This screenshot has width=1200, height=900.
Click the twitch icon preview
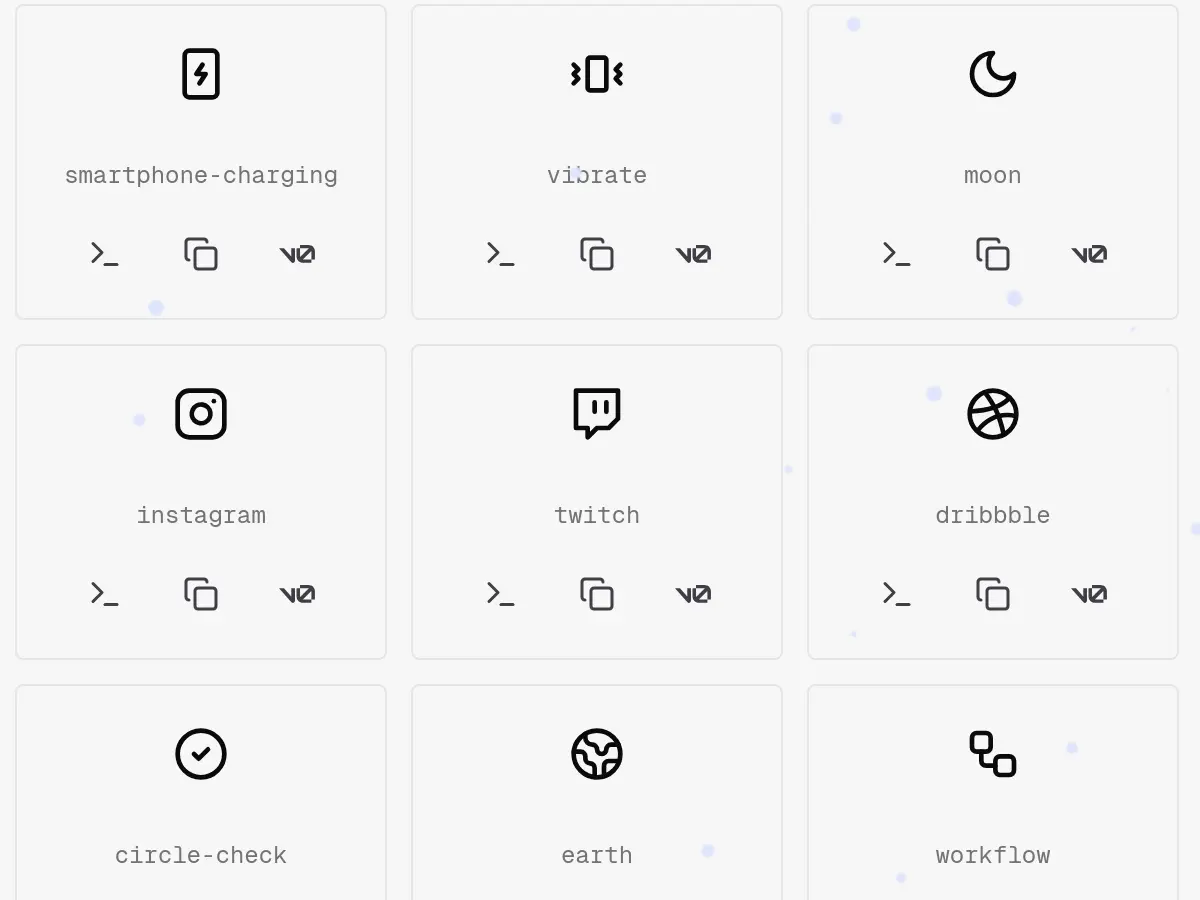pos(597,414)
